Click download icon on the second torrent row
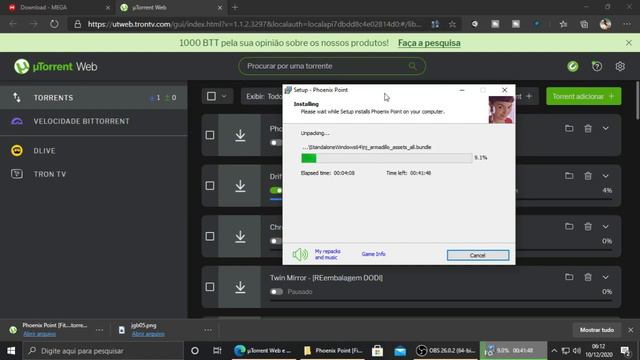This screenshot has height=360, width=640. click(240, 186)
